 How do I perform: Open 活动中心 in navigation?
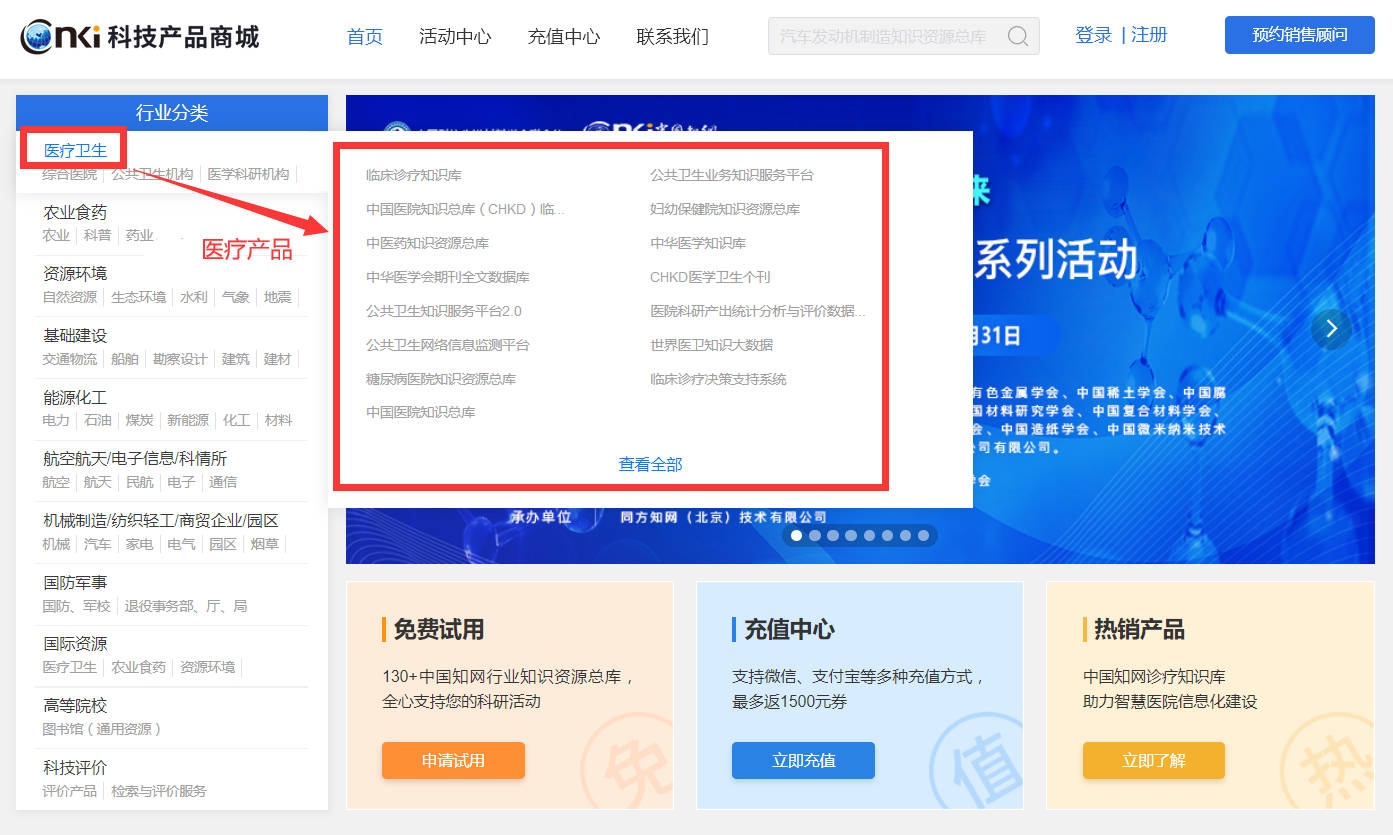point(455,37)
